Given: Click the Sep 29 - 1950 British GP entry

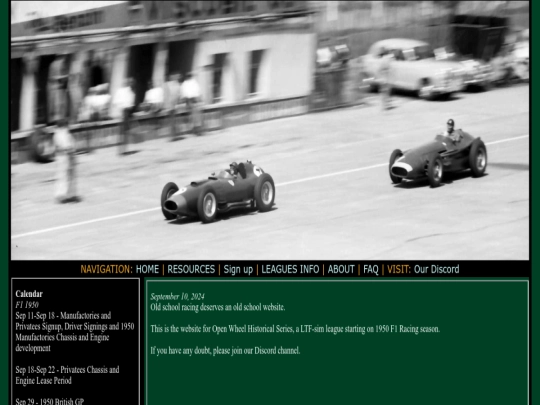Looking at the screenshot, I should tap(50, 402).
